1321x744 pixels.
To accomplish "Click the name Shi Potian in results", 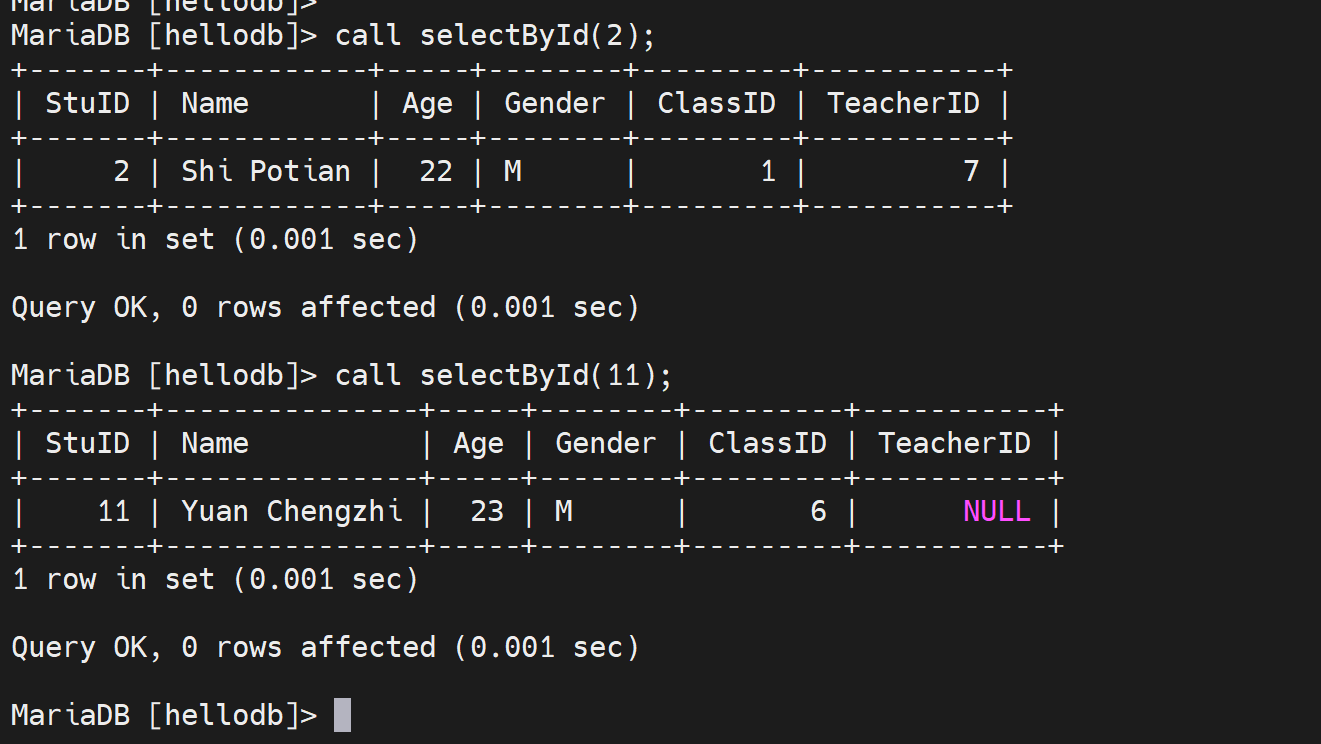I will coord(266,172).
